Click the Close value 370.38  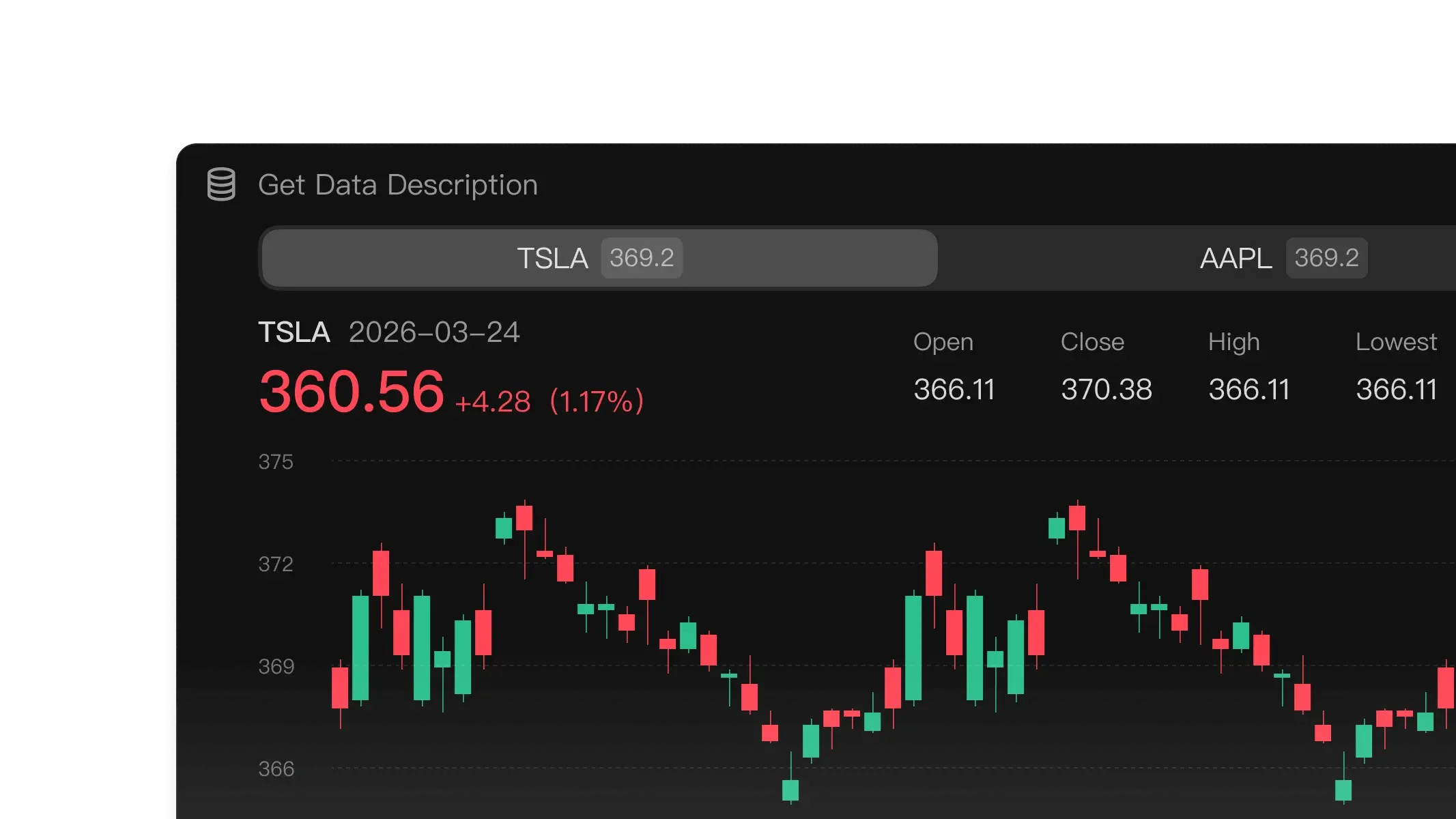point(1107,390)
